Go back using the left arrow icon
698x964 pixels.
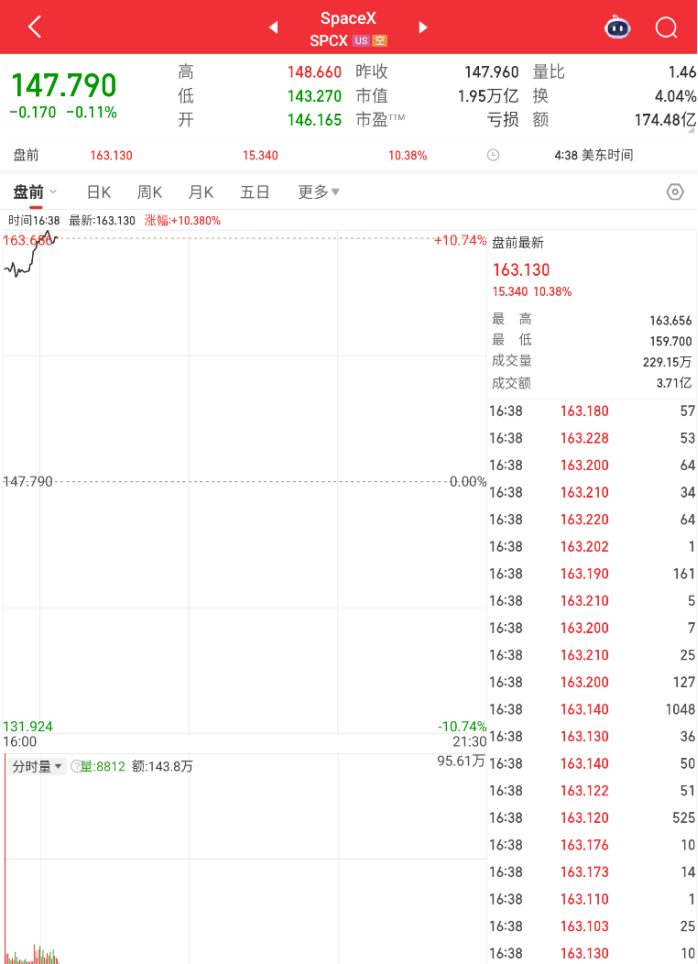[35, 26]
